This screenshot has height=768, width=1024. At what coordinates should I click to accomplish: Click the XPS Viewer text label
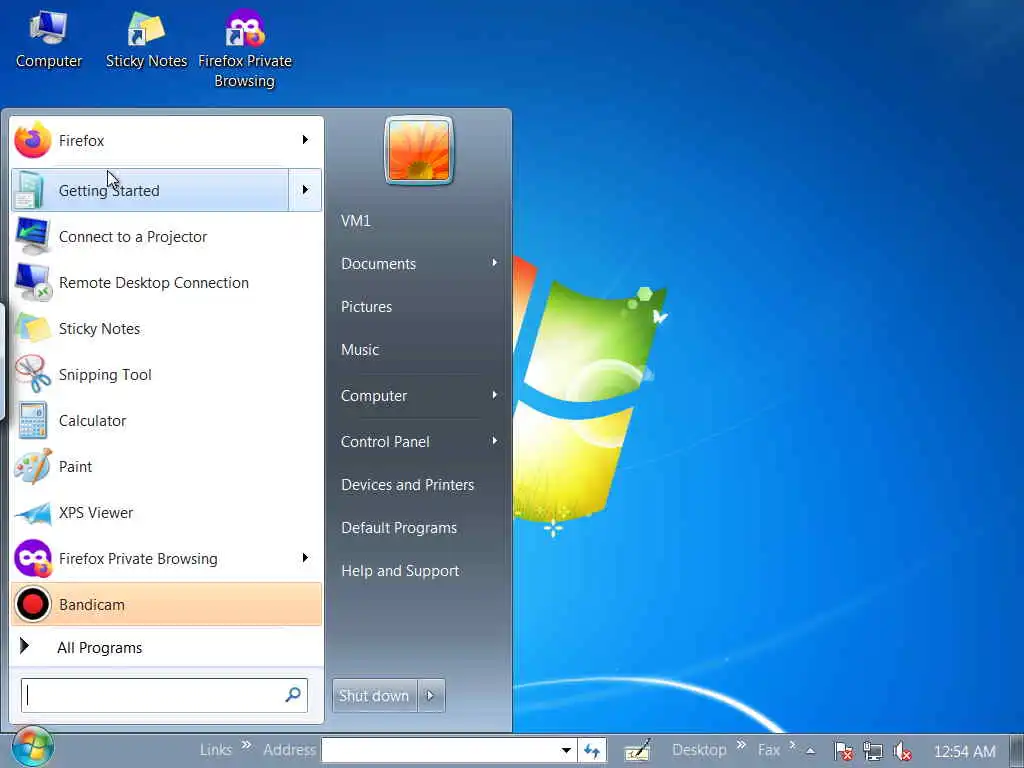(x=96, y=513)
